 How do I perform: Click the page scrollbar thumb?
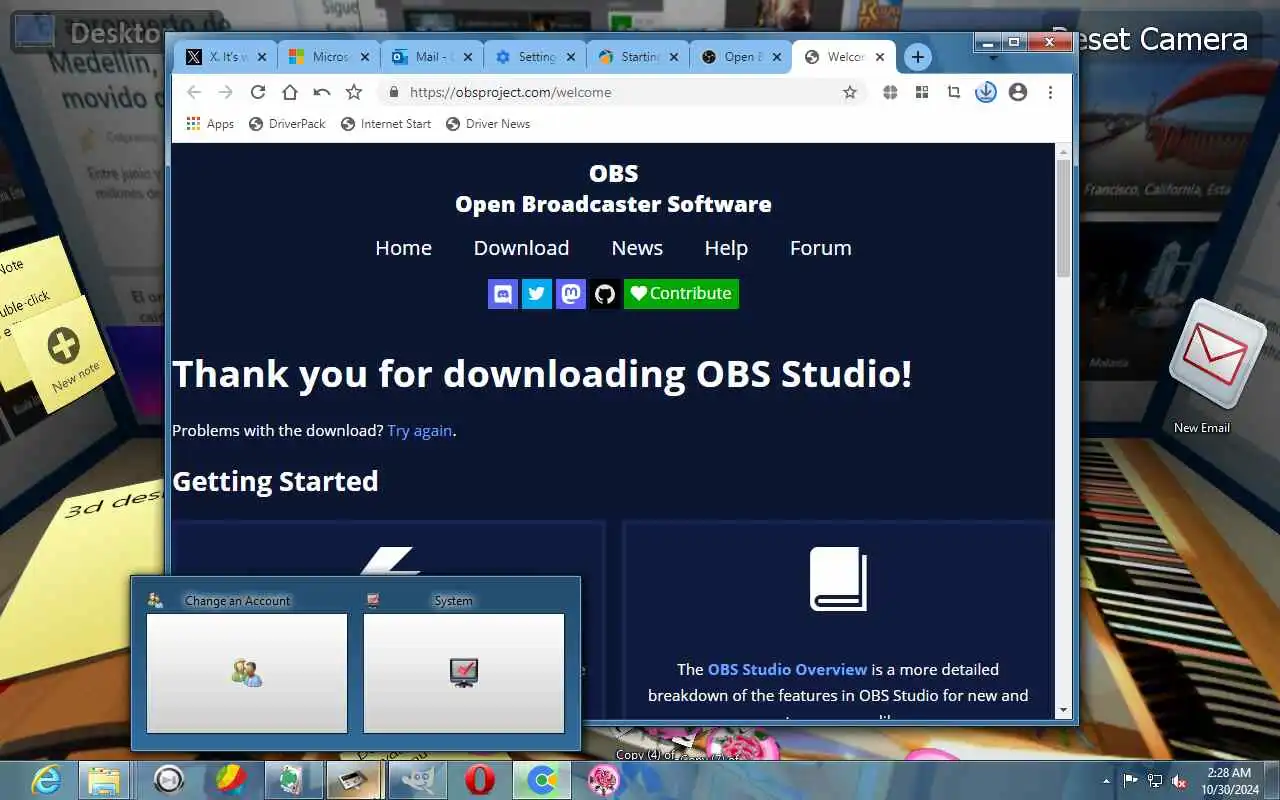[1064, 218]
